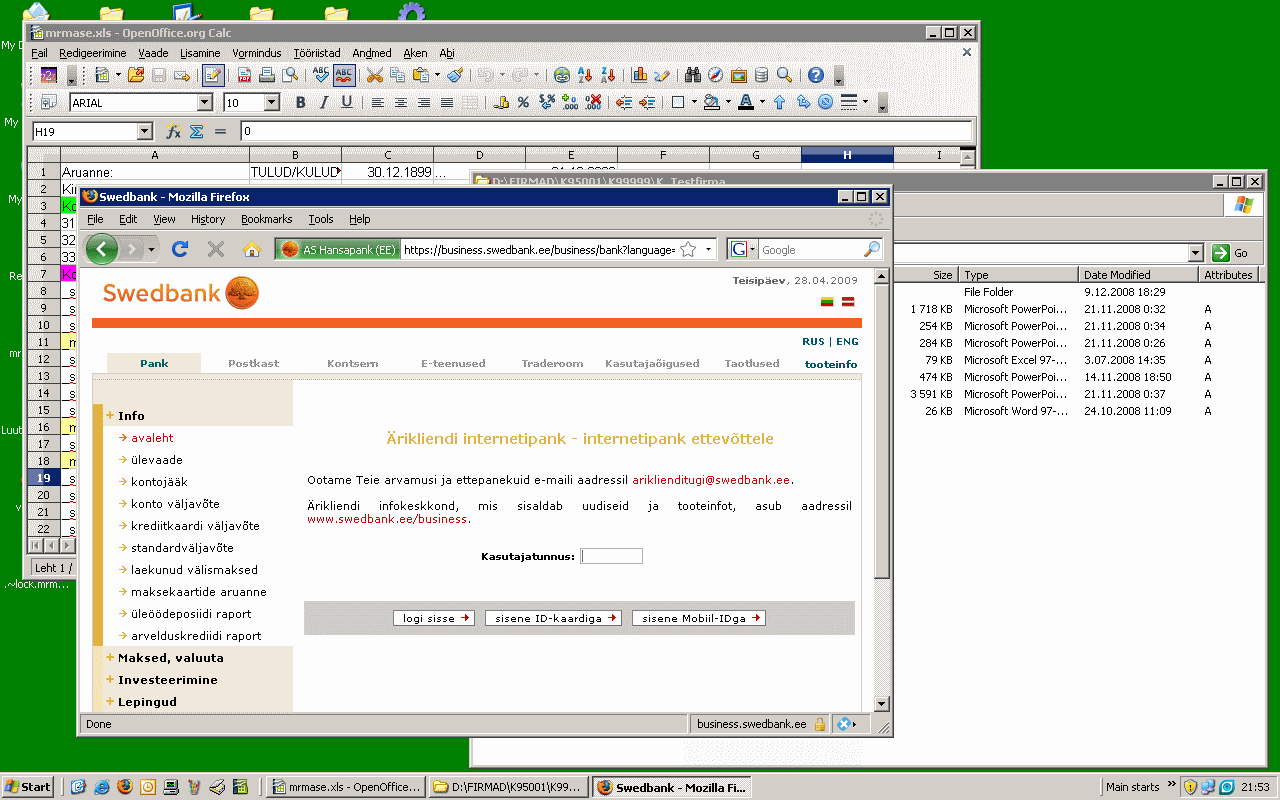
Task: Toggle Bold formatting in Calc
Action: [300, 102]
